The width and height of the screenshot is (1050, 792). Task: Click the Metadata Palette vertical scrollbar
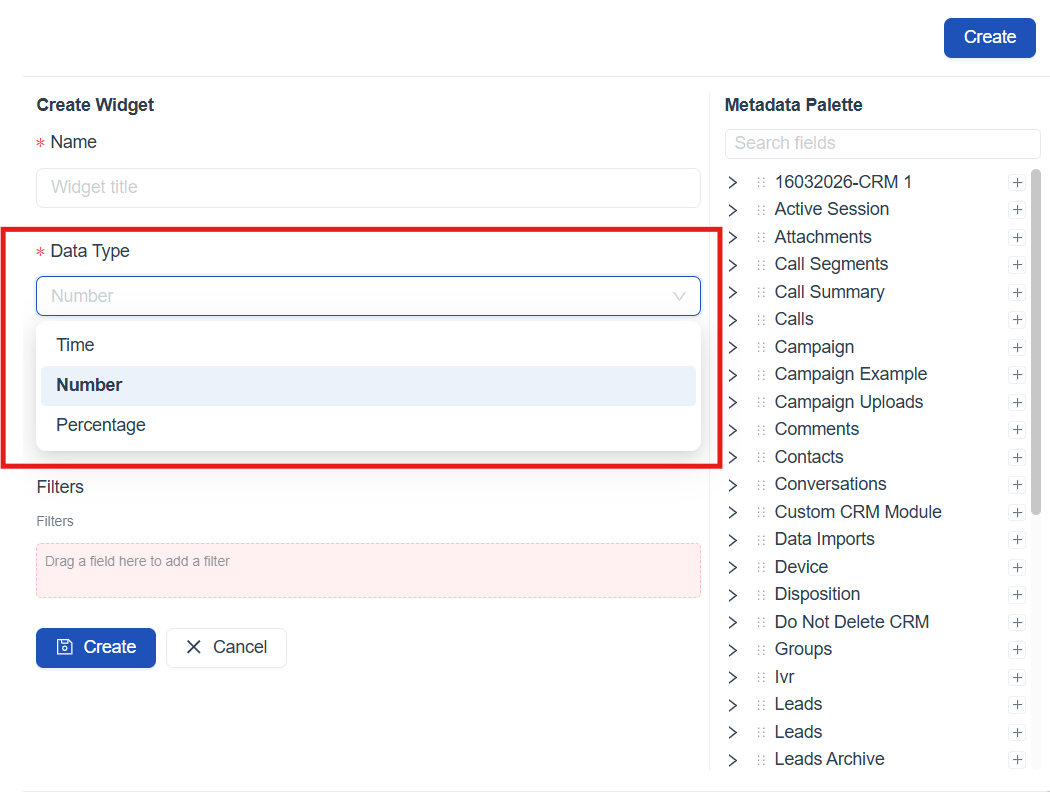pos(1036,340)
